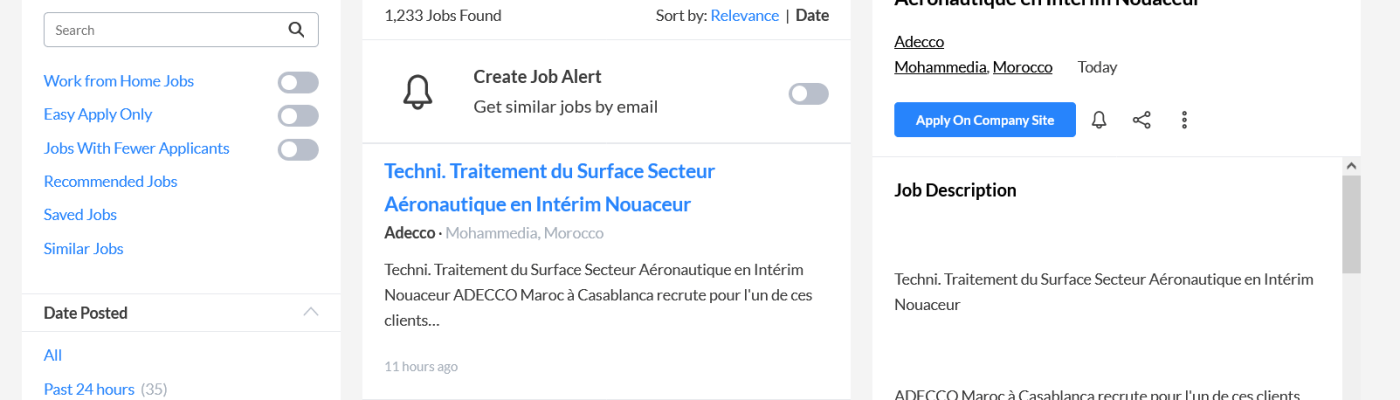Collapse the Date Posted filter section
This screenshot has width=1400, height=400.
point(311,312)
